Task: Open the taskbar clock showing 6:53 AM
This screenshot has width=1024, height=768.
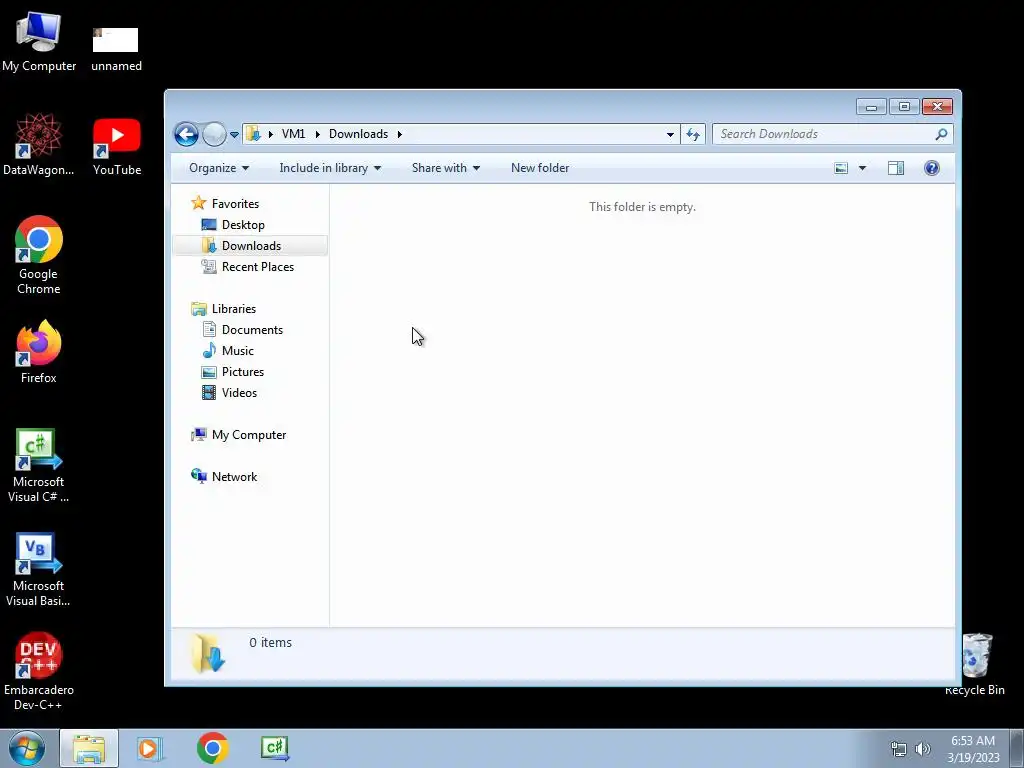Action: 973,749
